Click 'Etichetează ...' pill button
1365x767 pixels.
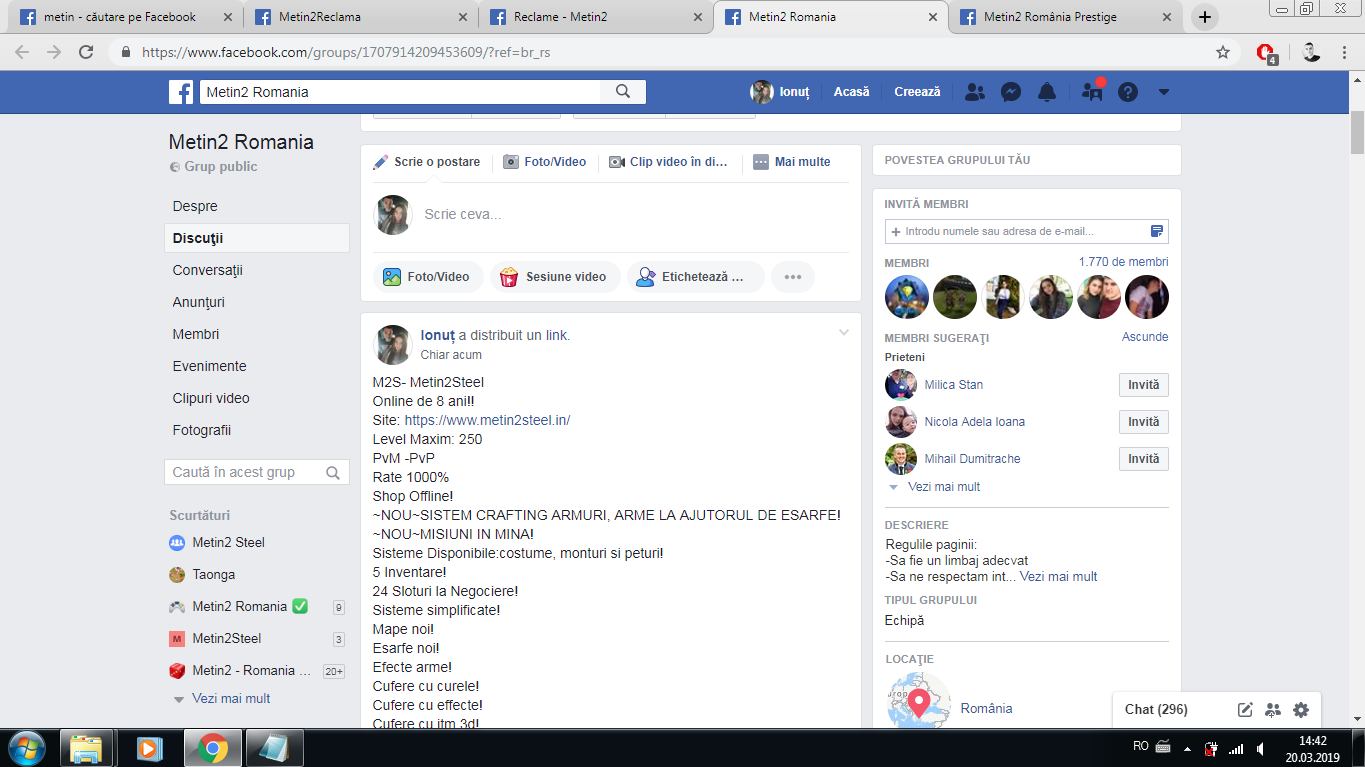click(696, 277)
